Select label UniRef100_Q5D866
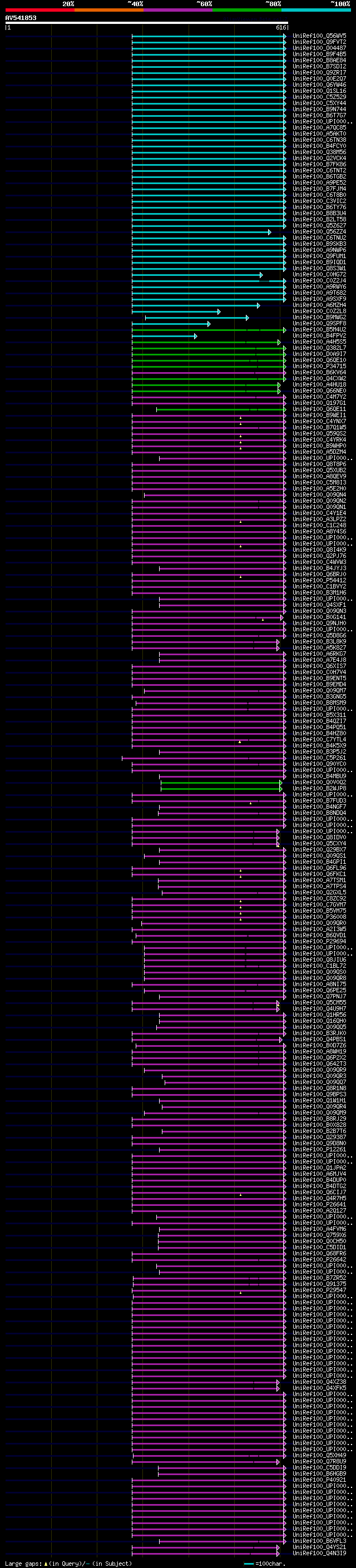Viewport: 356px width, 1568px height. (319, 635)
